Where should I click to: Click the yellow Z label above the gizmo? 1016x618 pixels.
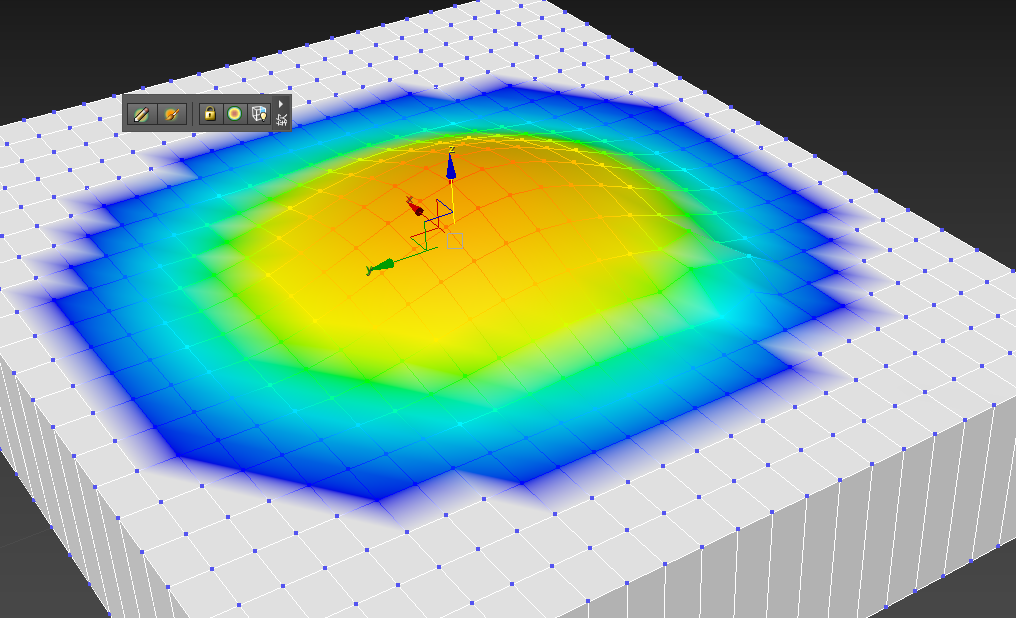[x=452, y=149]
